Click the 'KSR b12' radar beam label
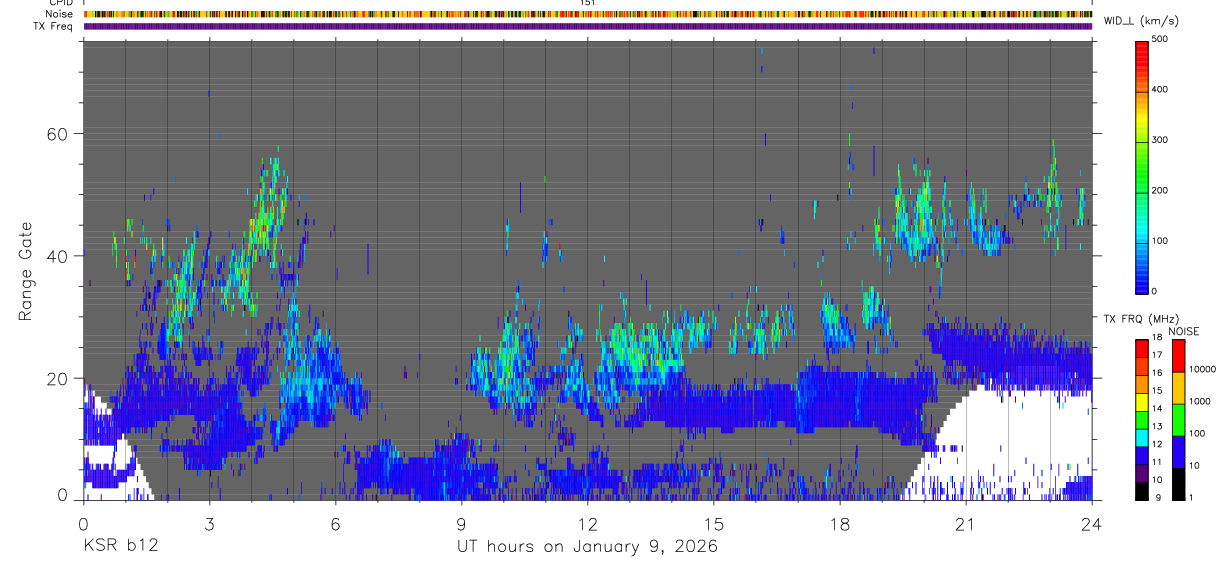 pos(119,546)
